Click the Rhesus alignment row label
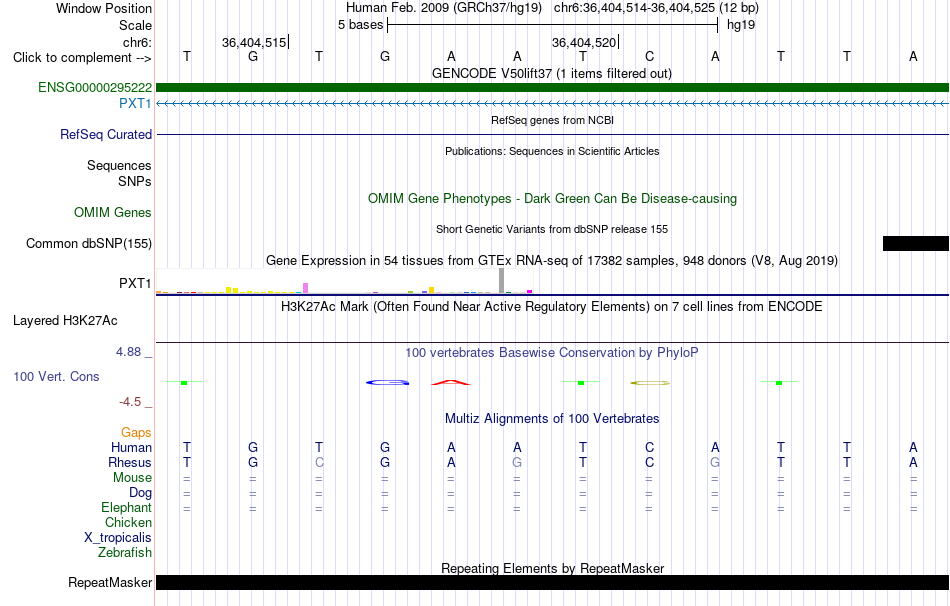The image size is (950, 606). (x=130, y=462)
